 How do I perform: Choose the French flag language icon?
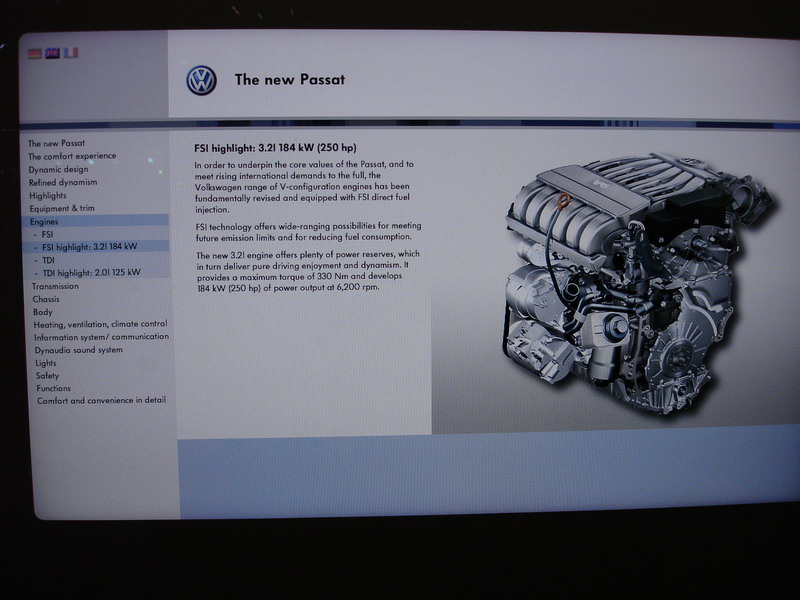tap(70, 52)
